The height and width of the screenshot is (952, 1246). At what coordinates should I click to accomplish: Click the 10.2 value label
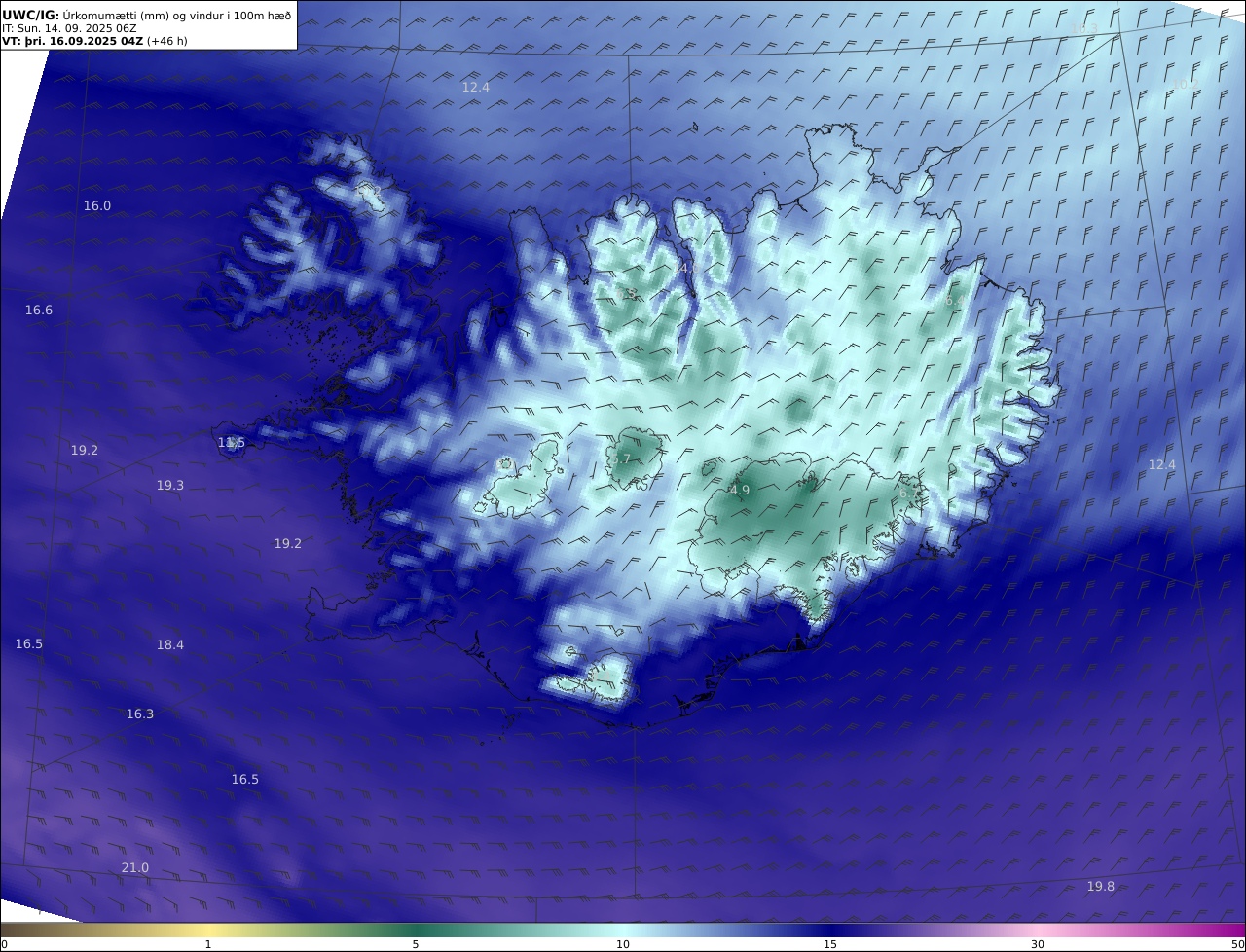[1184, 85]
